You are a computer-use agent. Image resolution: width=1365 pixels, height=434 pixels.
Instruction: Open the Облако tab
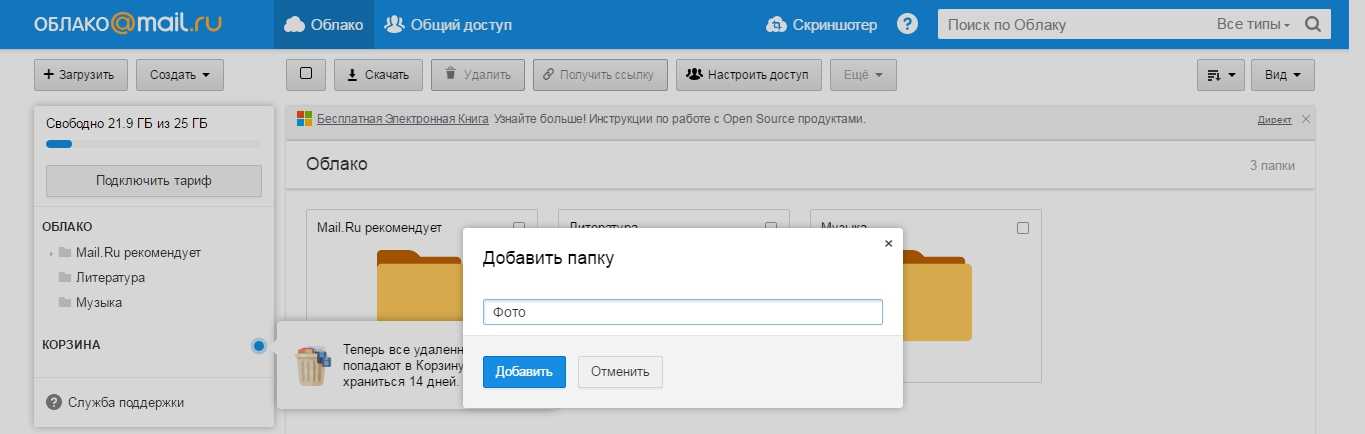324,24
